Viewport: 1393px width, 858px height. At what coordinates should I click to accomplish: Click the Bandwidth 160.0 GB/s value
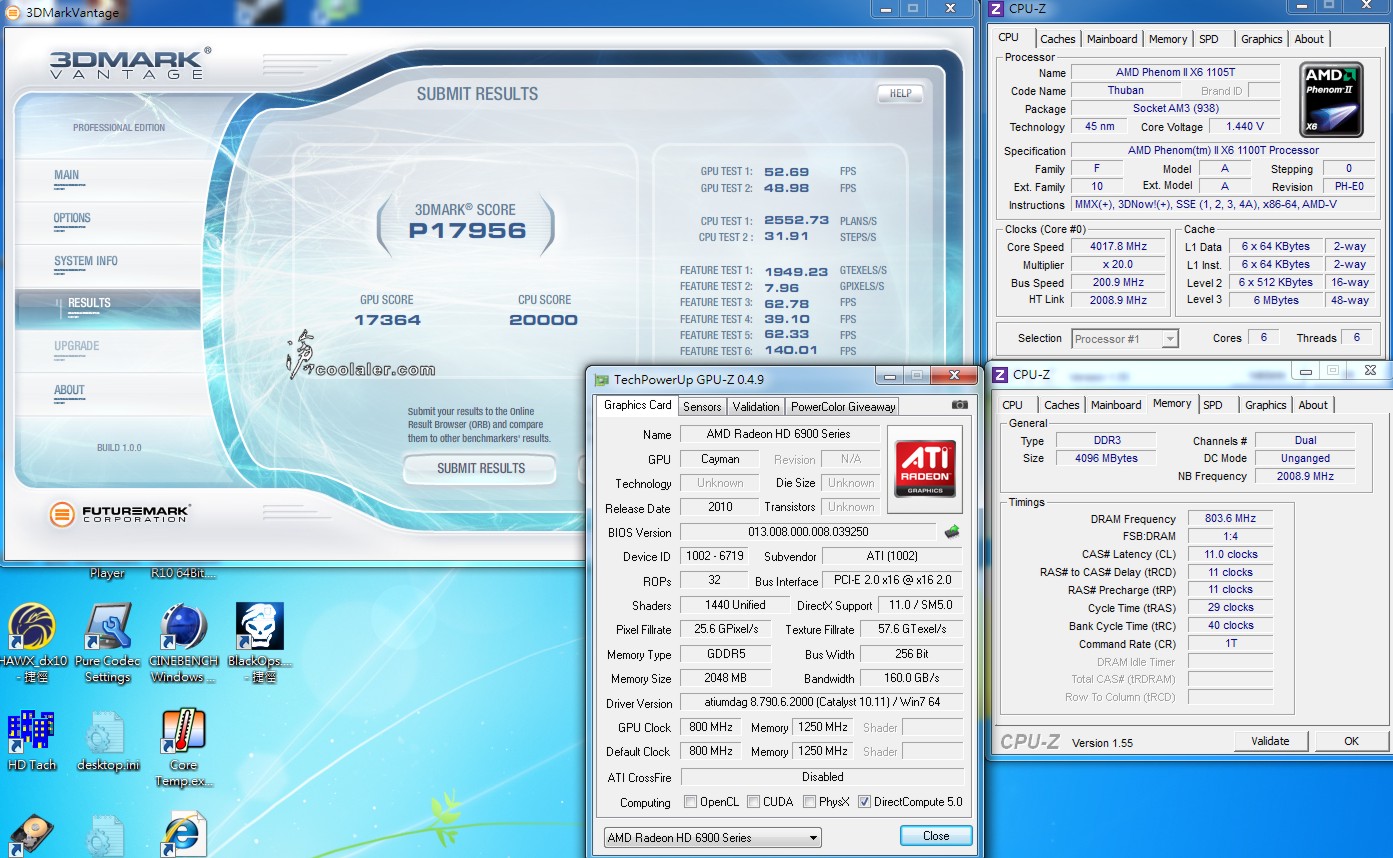click(911, 678)
